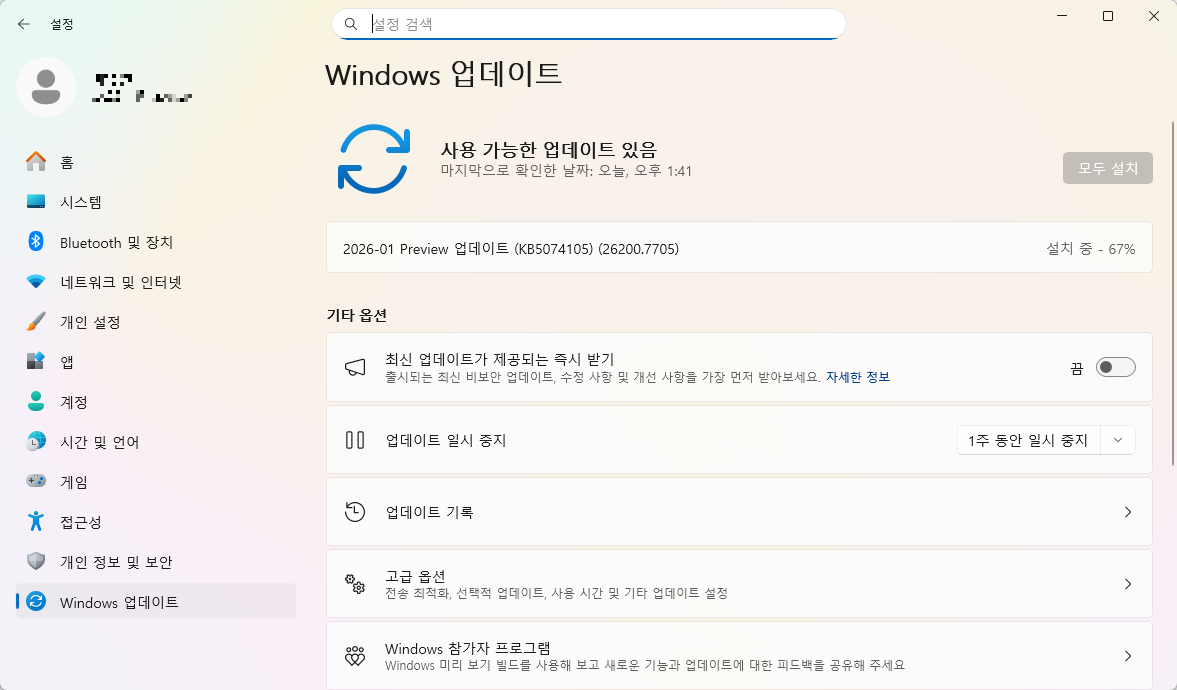Image resolution: width=1177 pixels, height=690 pixels.
Task: Click the 기타 옵션 heading
Action: click(357, 315)
